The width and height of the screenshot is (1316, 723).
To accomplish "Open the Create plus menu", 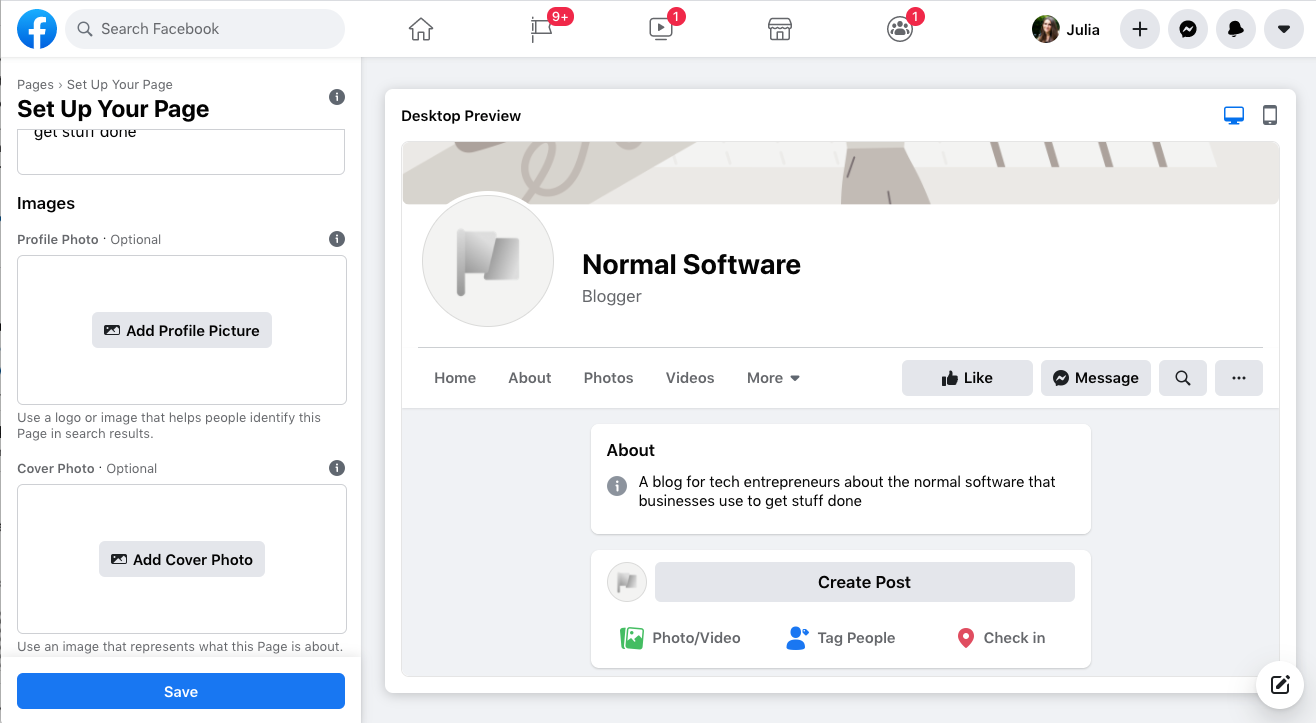I will tap(1139, 30).
